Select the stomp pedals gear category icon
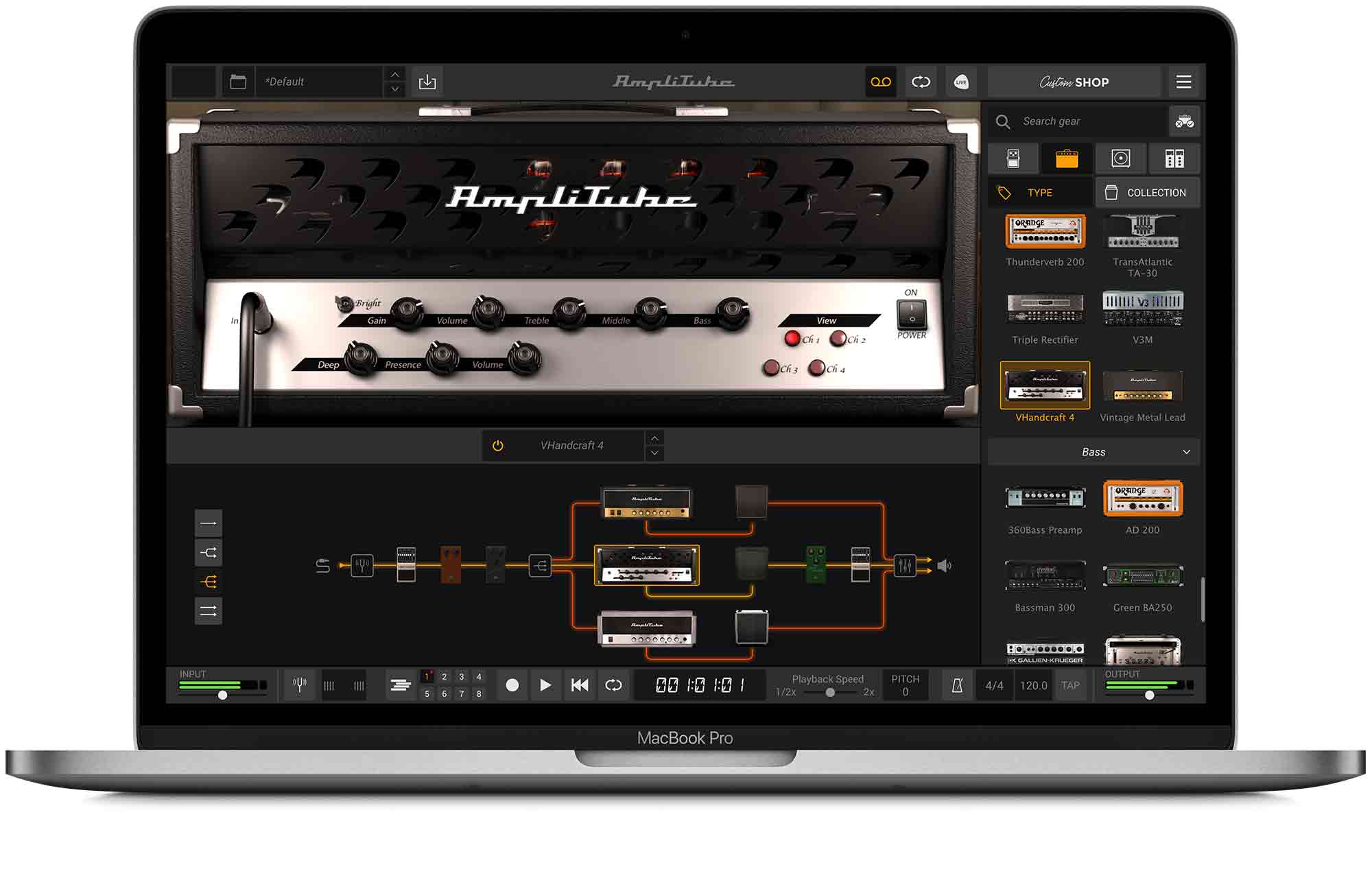 [1012, 158]
